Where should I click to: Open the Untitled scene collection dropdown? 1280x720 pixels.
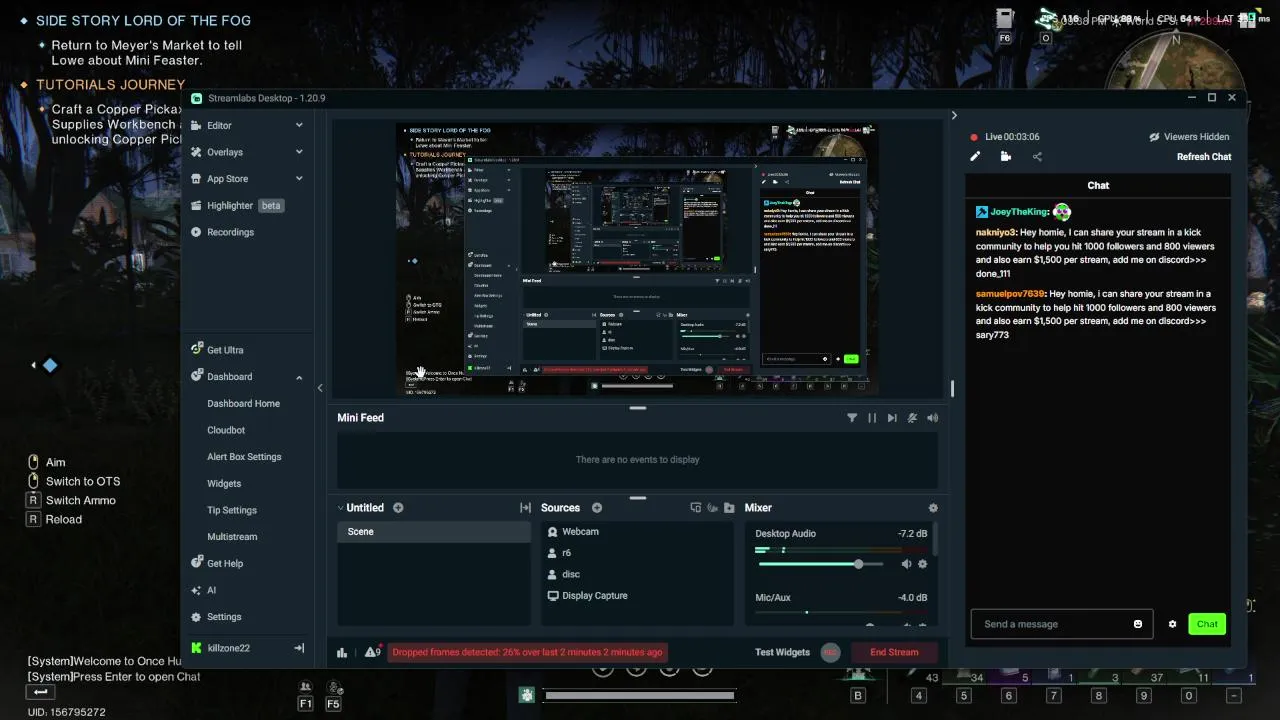point(361,508)
